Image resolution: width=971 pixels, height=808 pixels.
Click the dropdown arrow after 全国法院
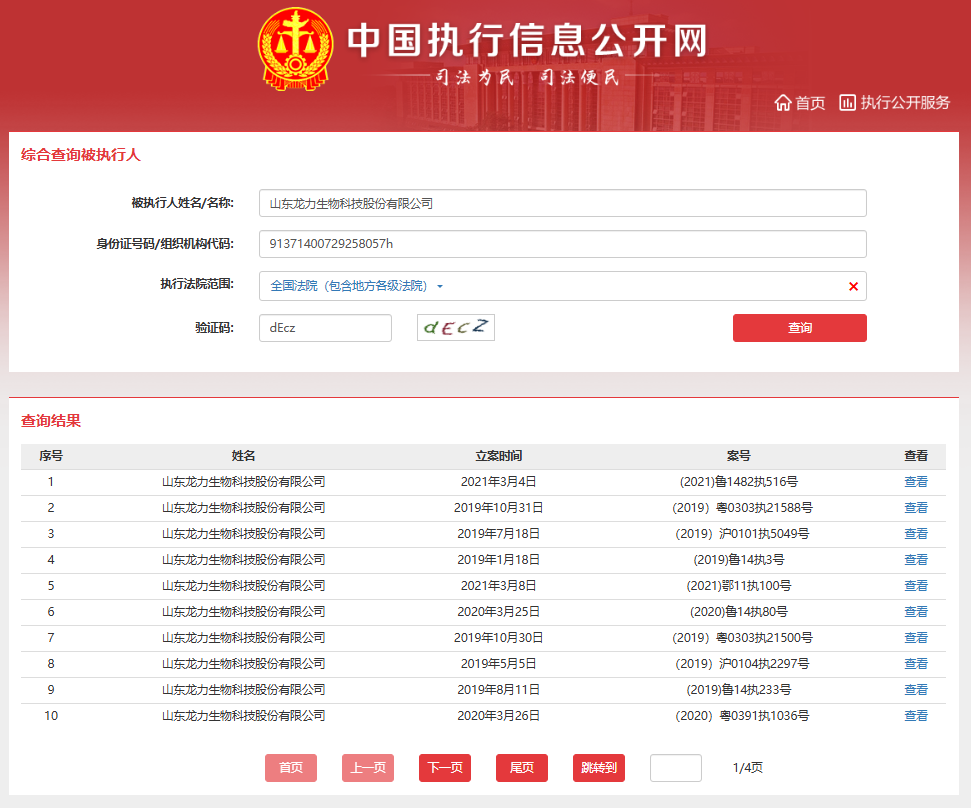440,286
